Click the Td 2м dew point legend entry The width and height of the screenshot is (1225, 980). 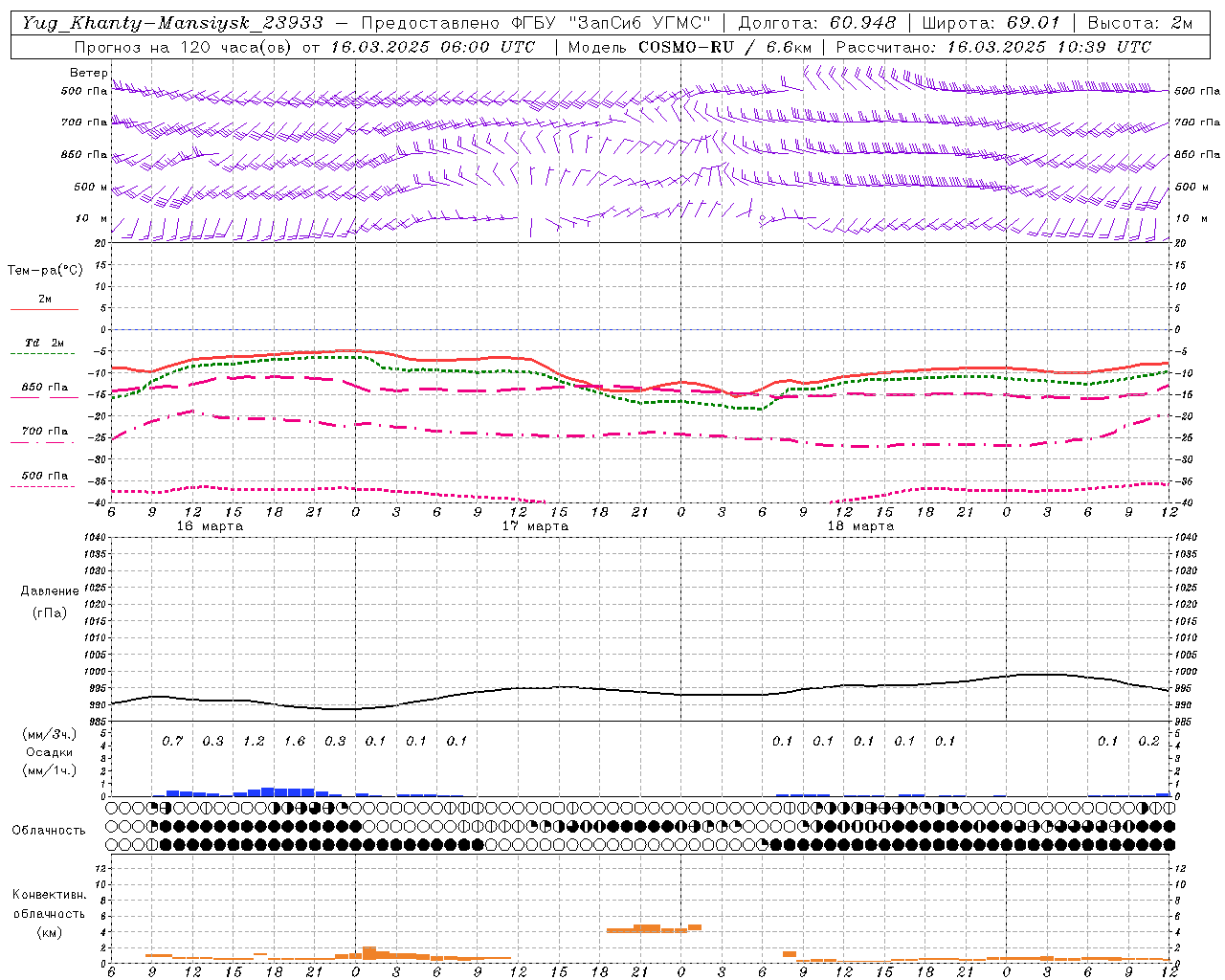[x=44, y=346]
